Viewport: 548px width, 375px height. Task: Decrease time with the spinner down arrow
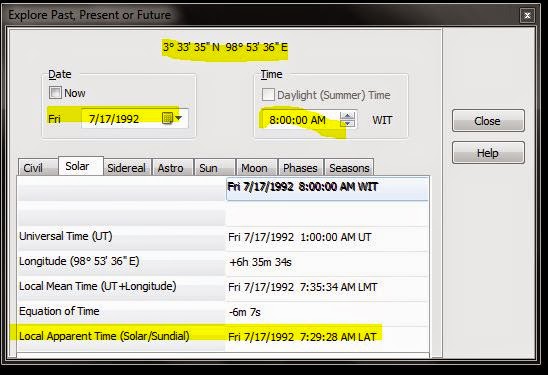point(347,123)
